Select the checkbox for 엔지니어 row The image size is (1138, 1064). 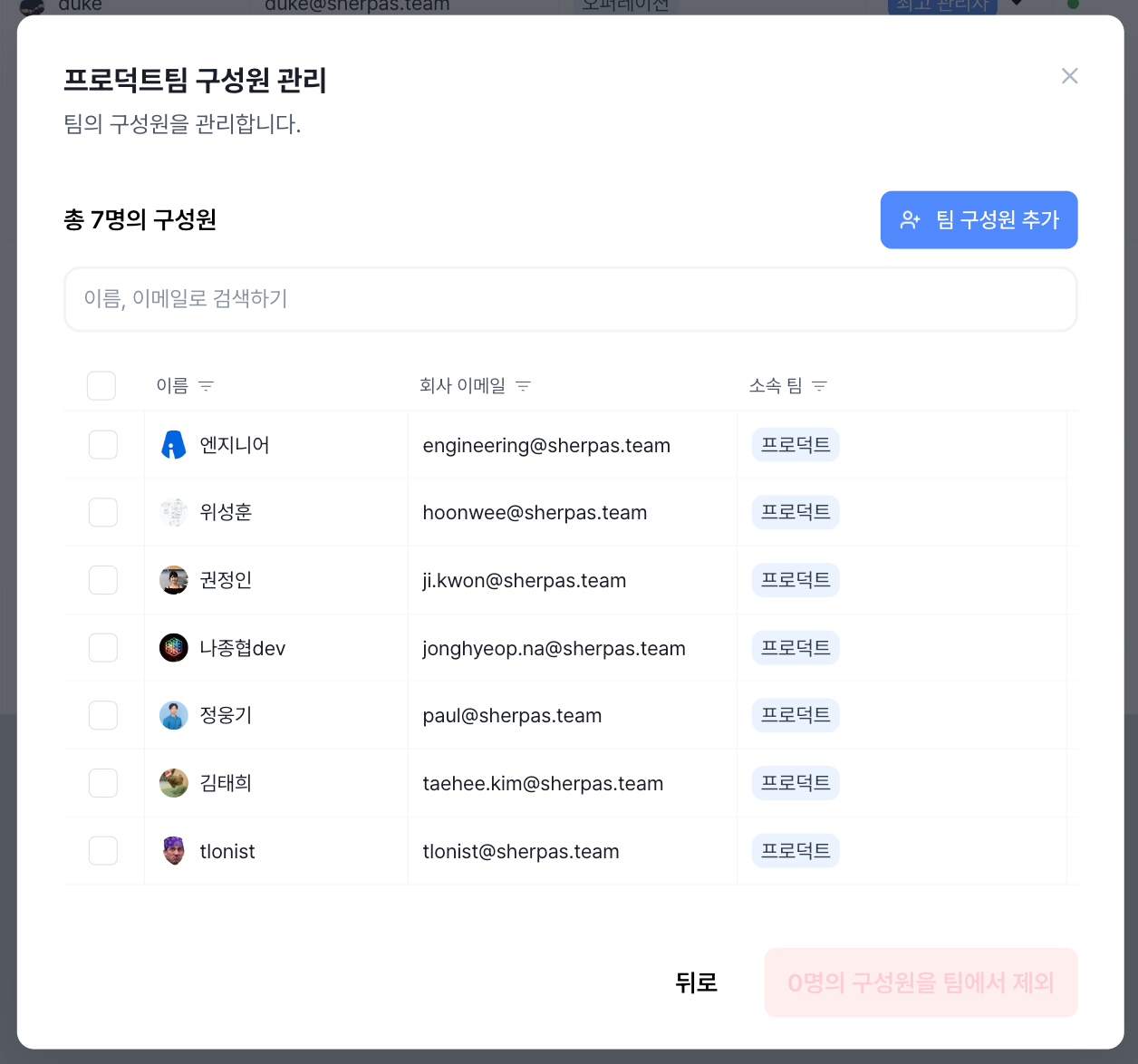coord(103,445)
